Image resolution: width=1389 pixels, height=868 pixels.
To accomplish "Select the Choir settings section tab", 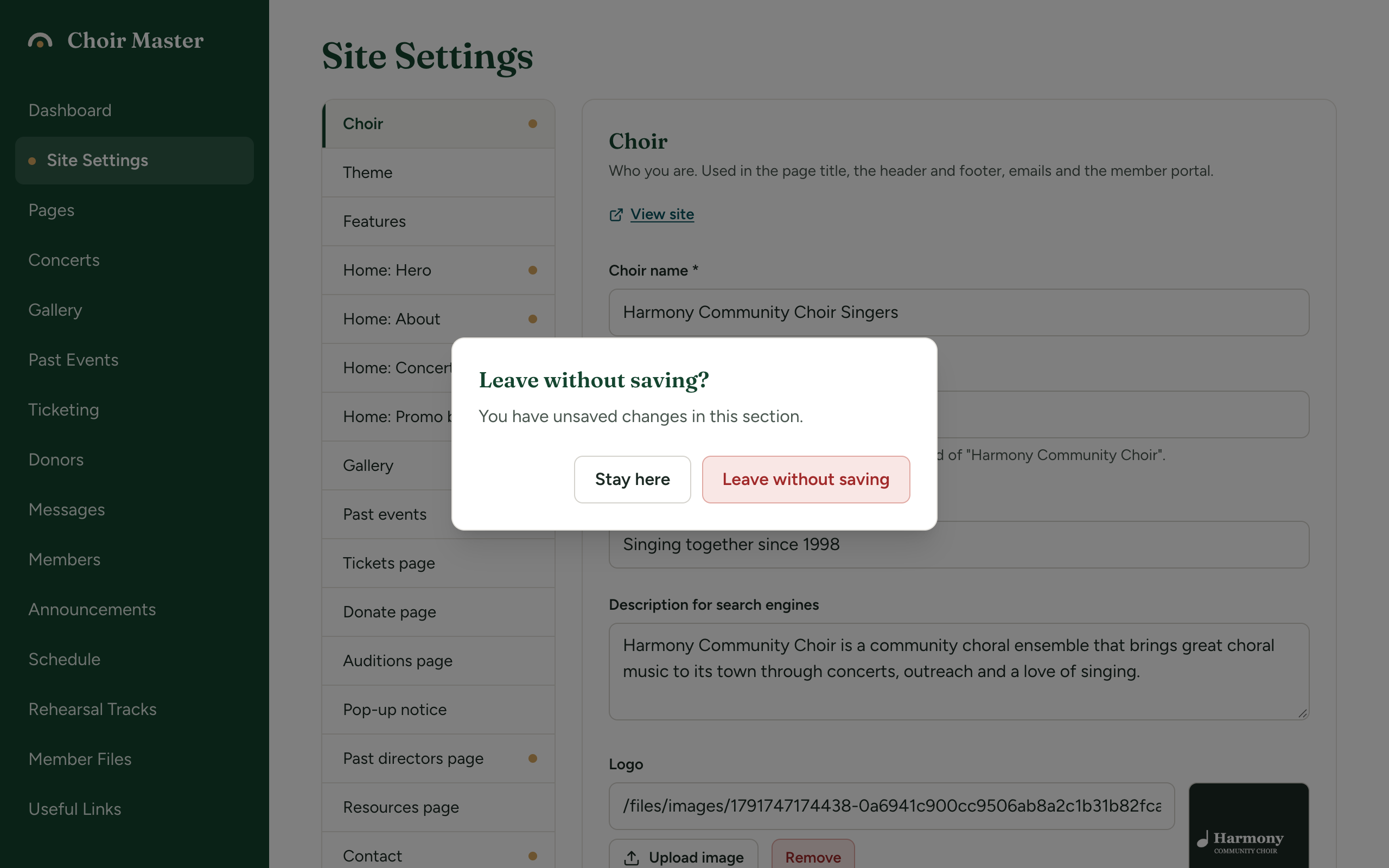I will click(438, 124).
